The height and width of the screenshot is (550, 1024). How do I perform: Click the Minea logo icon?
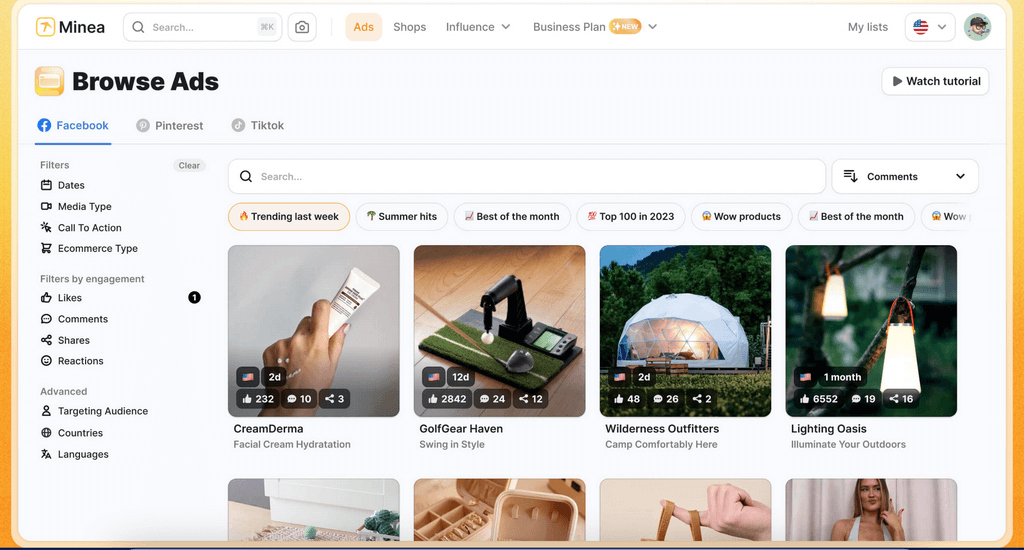point(45,27)
